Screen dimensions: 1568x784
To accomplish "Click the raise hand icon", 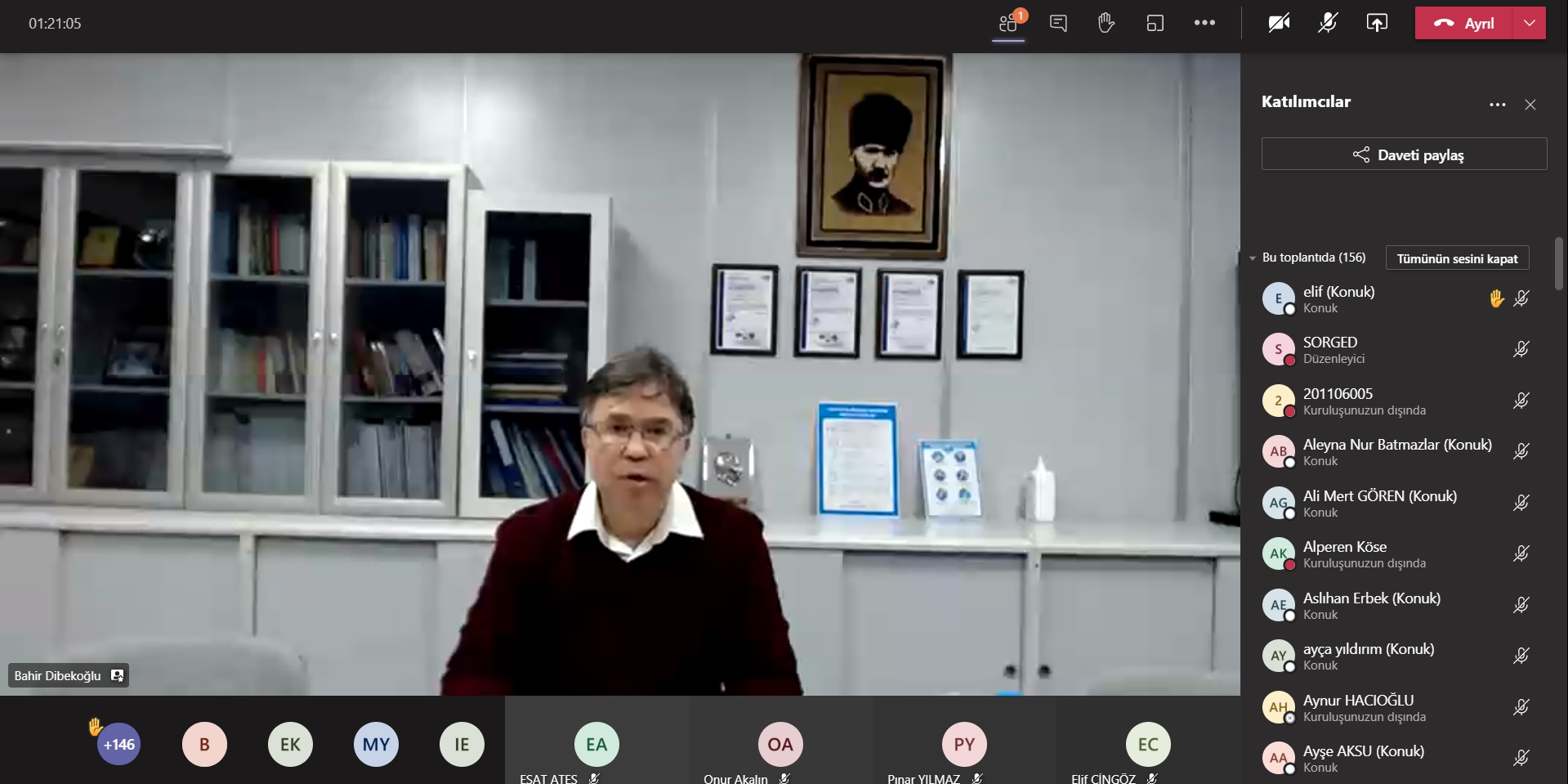I will (x=1107, y=23).
